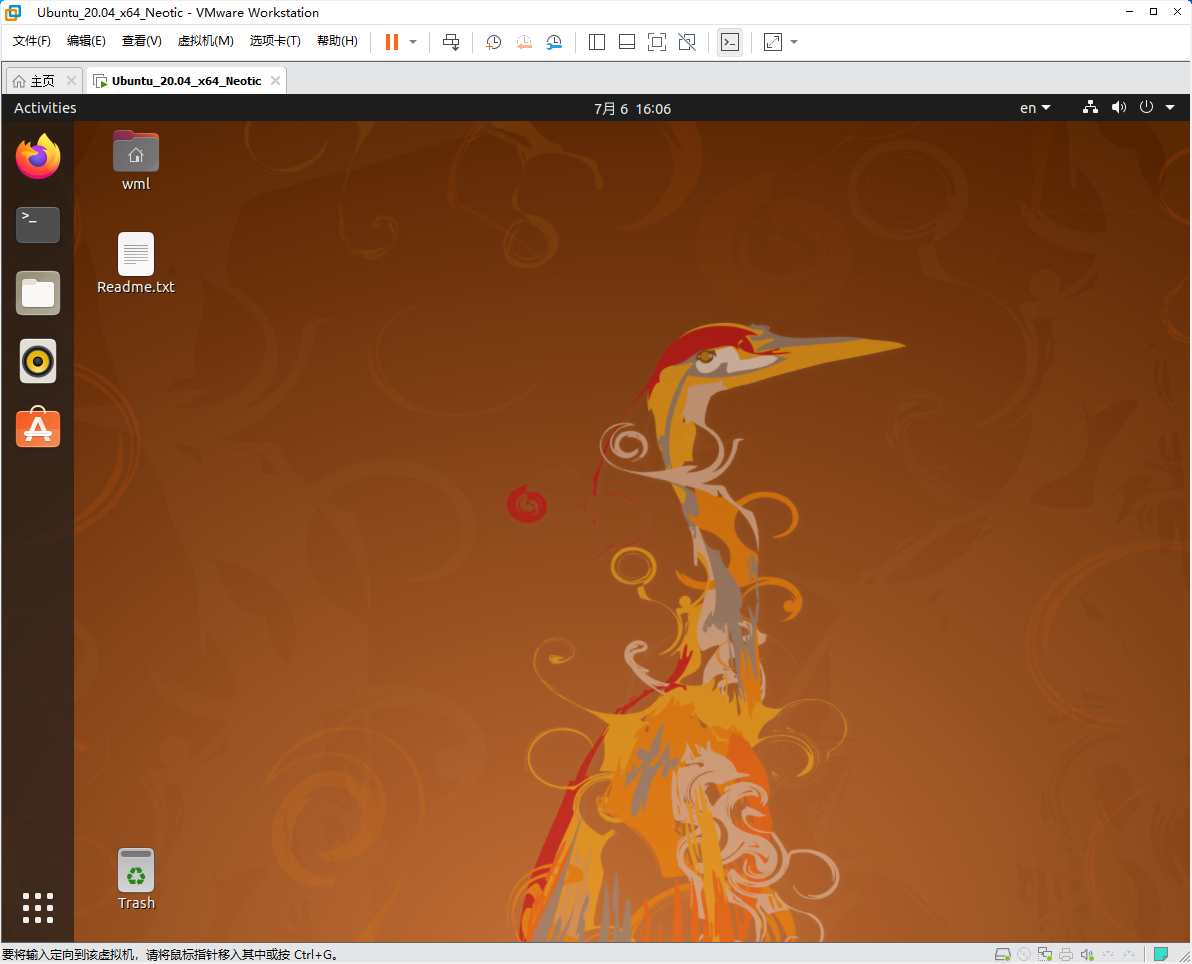The image size is (1192, 964).
Task: Select the Trash desktop icon
Action: (136, 879)
